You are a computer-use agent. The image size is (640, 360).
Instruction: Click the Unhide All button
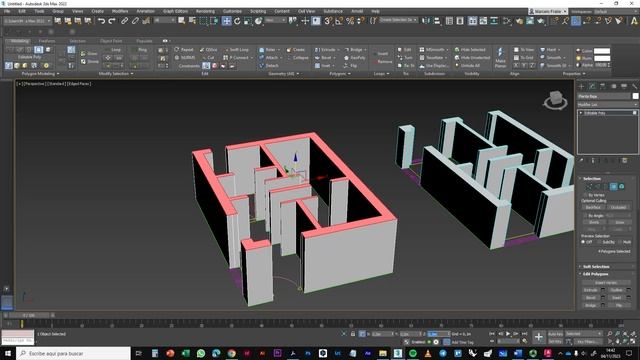(x=467, y=66)
